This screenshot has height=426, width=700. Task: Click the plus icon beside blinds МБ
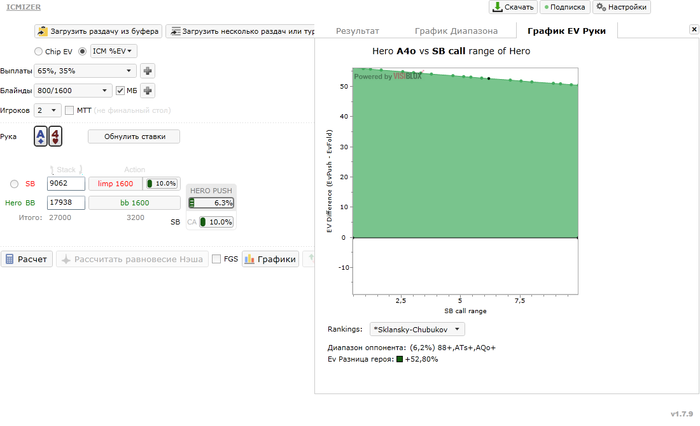148,91
